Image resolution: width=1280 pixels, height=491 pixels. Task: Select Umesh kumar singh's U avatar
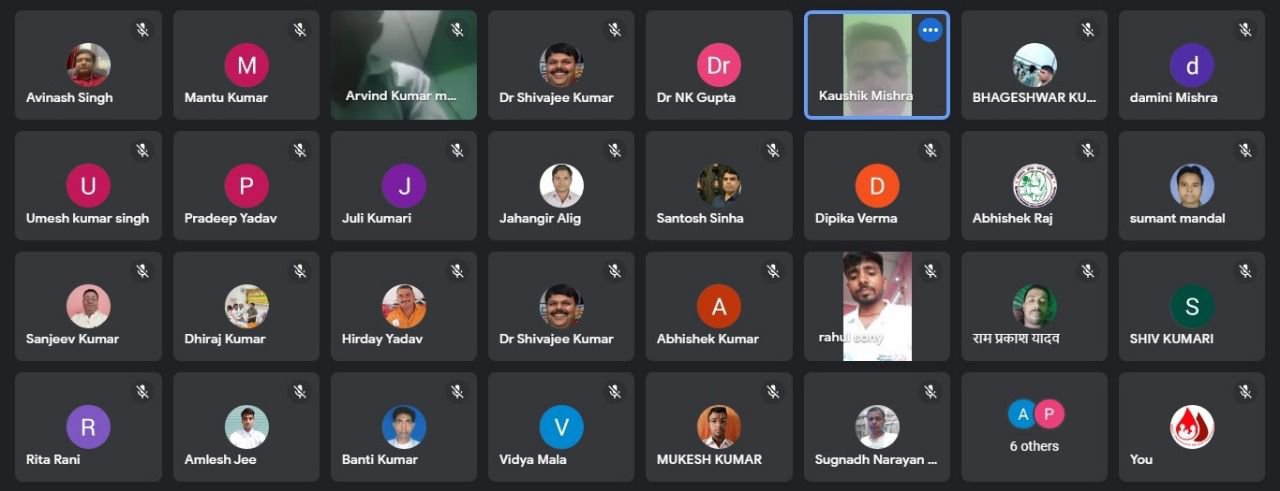[x=88, y=186]
